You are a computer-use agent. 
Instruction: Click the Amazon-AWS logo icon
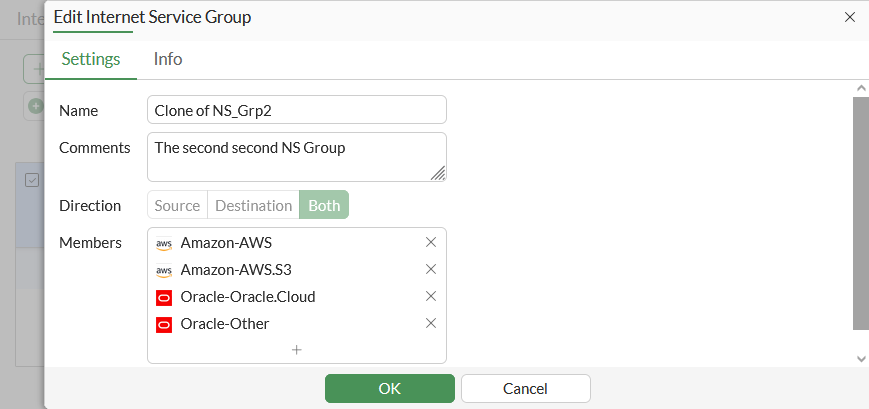164,243
